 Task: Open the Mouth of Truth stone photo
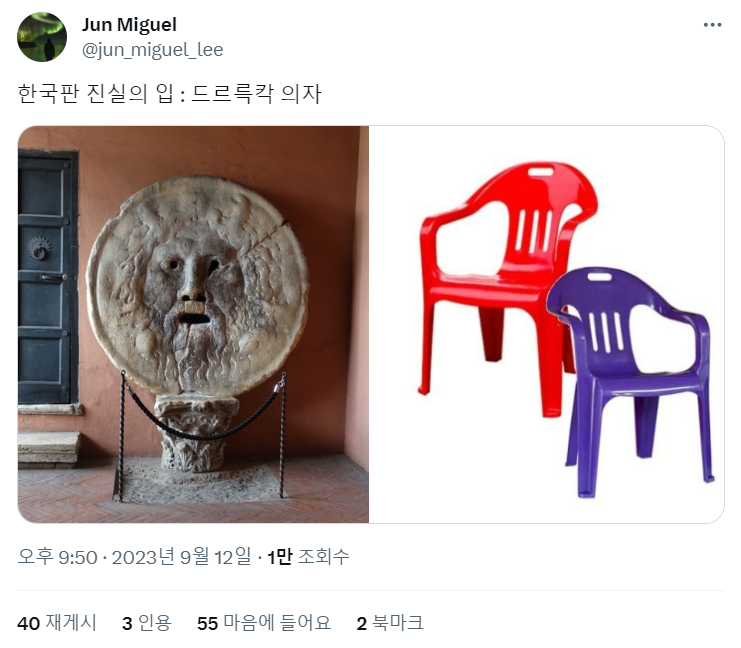tap(193, 324)
